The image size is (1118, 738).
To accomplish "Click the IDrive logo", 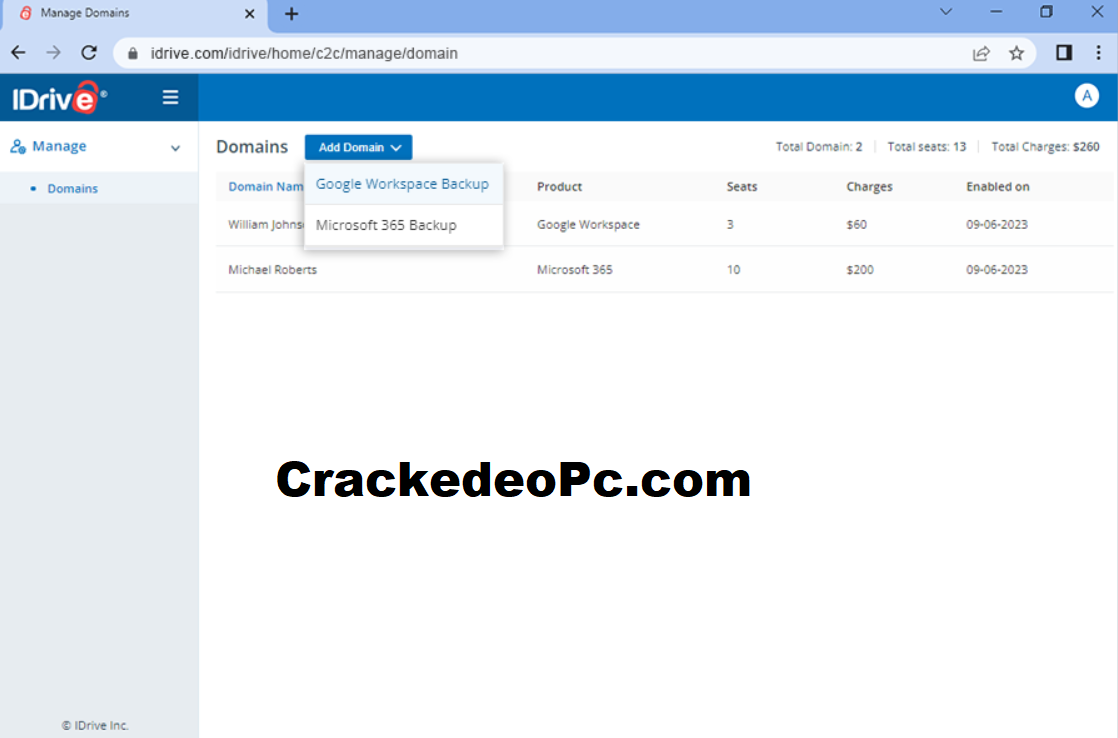I will point(60,98).
